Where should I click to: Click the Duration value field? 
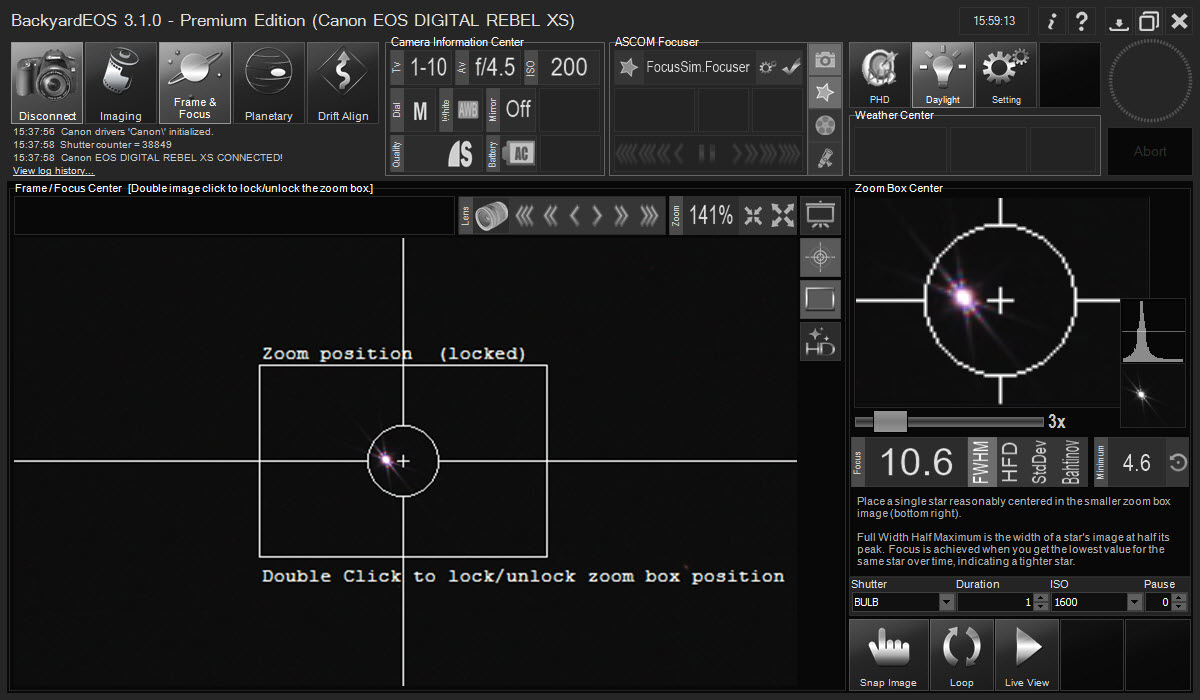click(995, 602)
